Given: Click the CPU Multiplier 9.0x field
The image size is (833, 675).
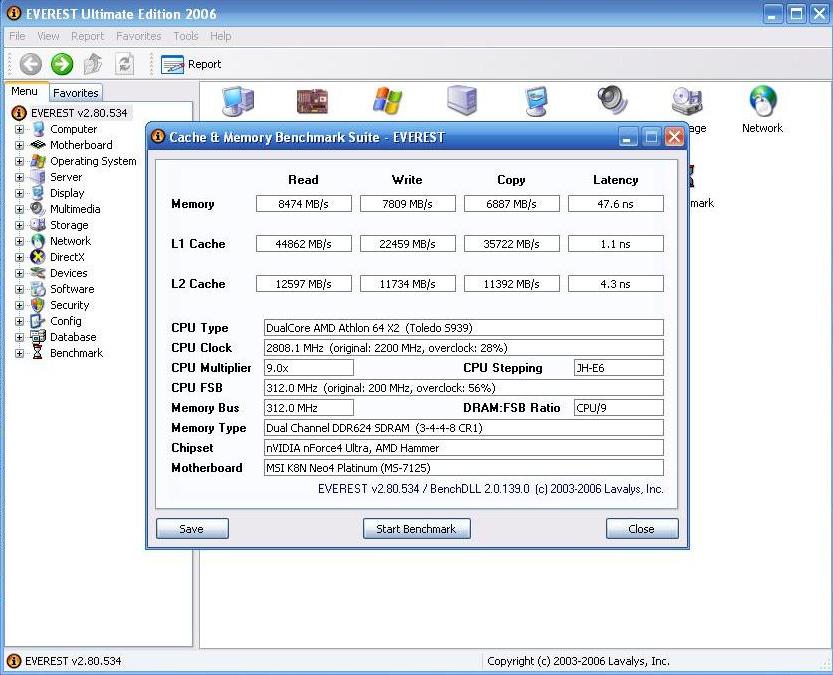Looking at the screenshot, I should (x=309, y=368).
